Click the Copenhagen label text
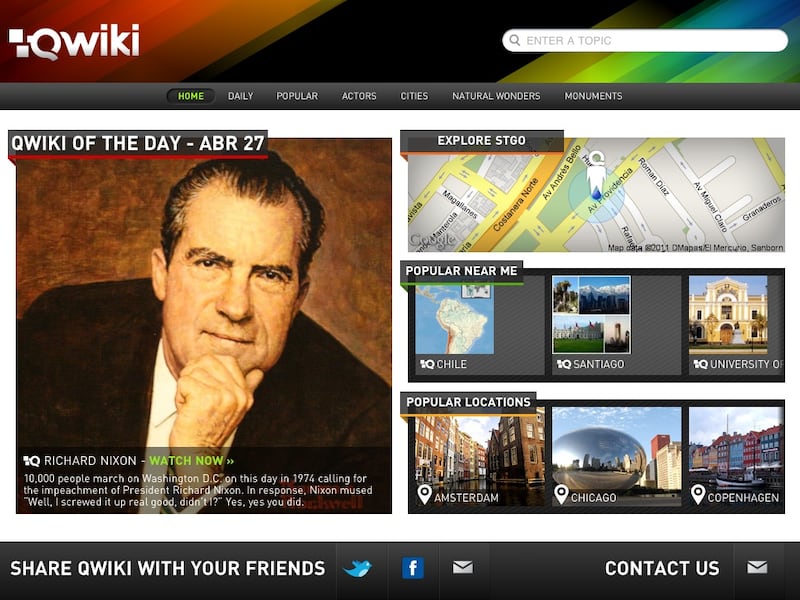This screenshot has width=800, height=600. 743,497
